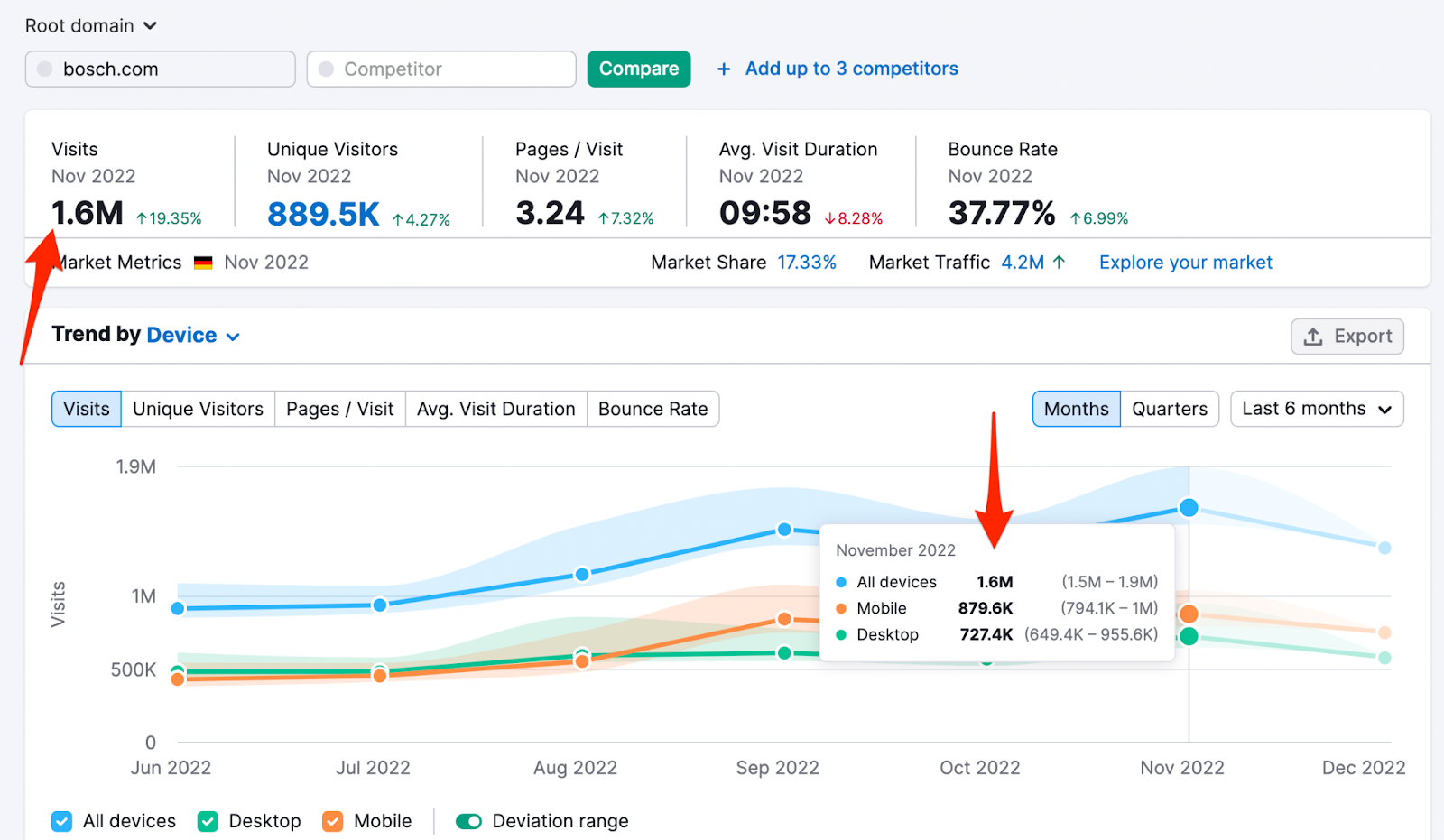Uncheck the All devices checkbox
This screenshot has height=840, width=1444.
tap(62, 821)
